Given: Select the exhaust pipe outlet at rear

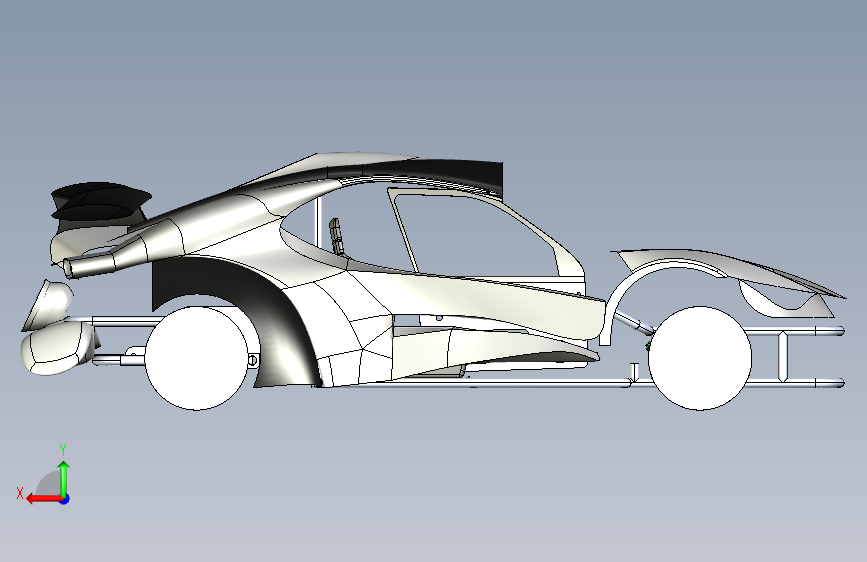Looking at the screenshot, I should (70, 268).
